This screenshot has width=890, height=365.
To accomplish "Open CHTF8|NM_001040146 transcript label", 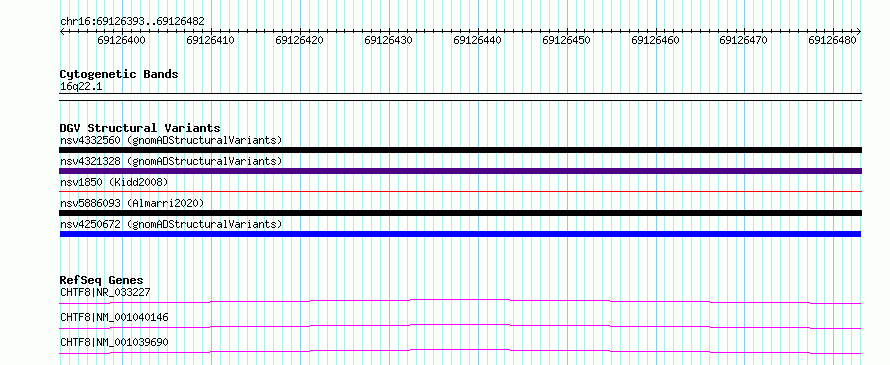I will 114,317.
